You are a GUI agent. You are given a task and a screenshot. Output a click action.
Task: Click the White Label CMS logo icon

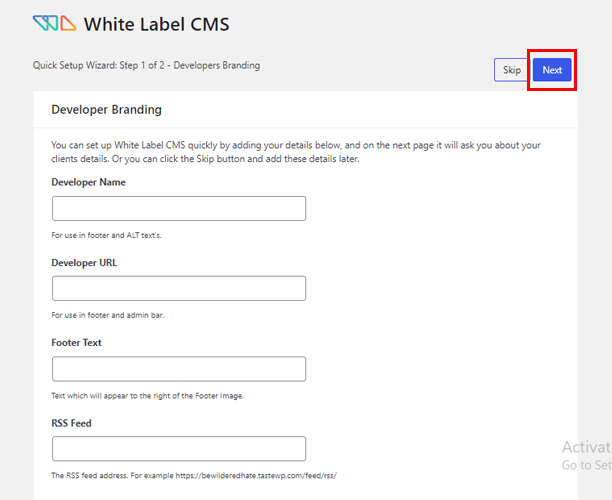coord(54,23)
